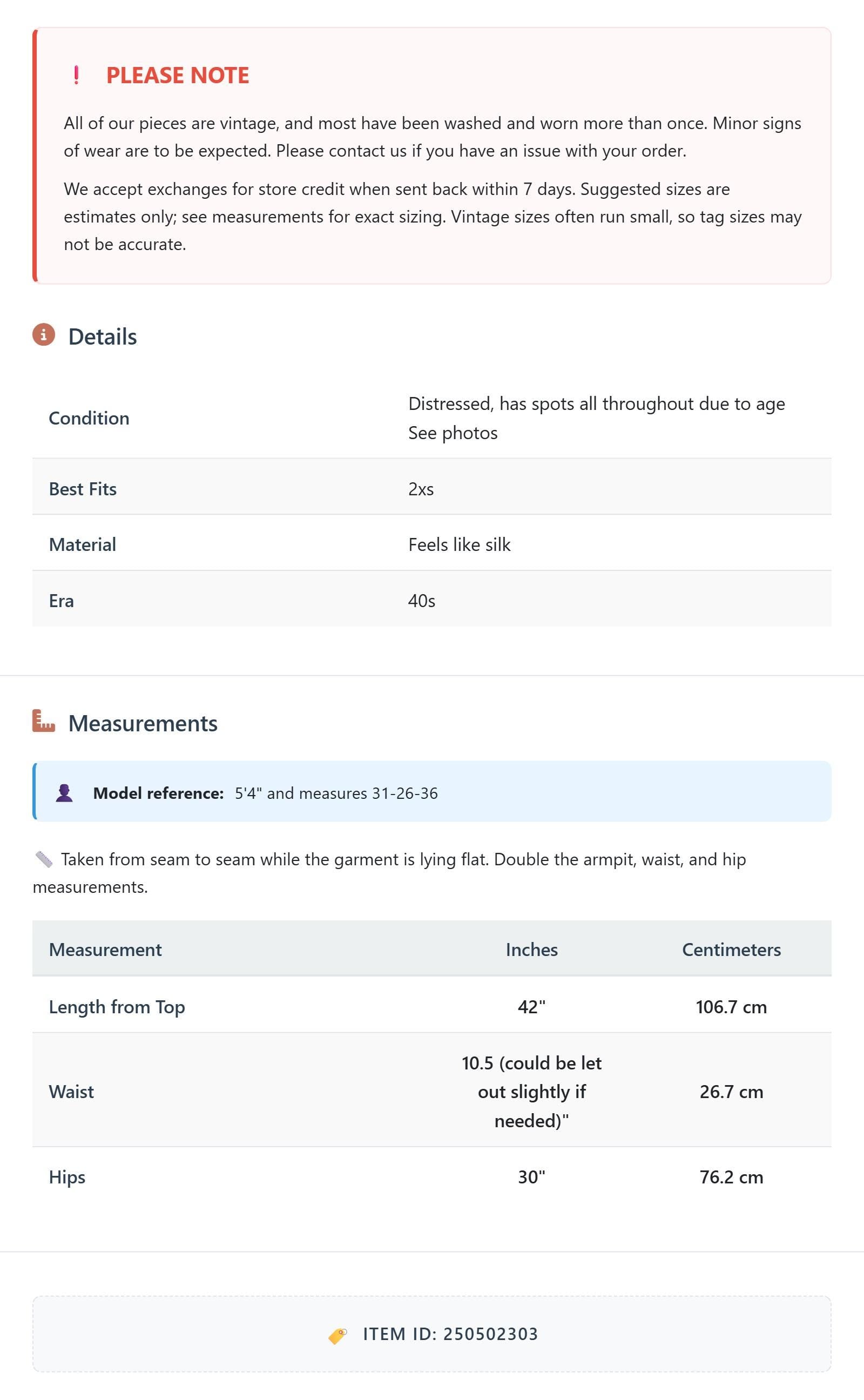
Task: Click the Length from Top 42" cell
Action: coord(531,1006)
